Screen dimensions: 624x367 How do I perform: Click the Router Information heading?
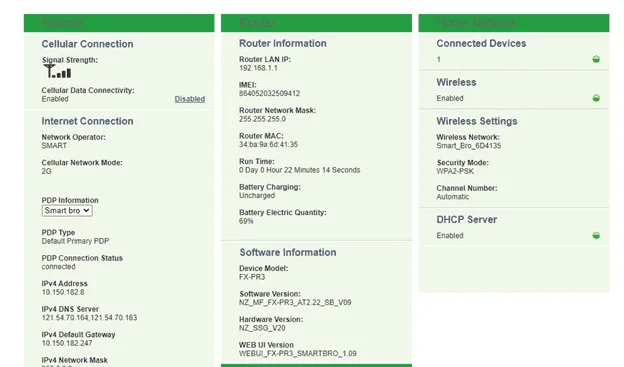[283, 43]
